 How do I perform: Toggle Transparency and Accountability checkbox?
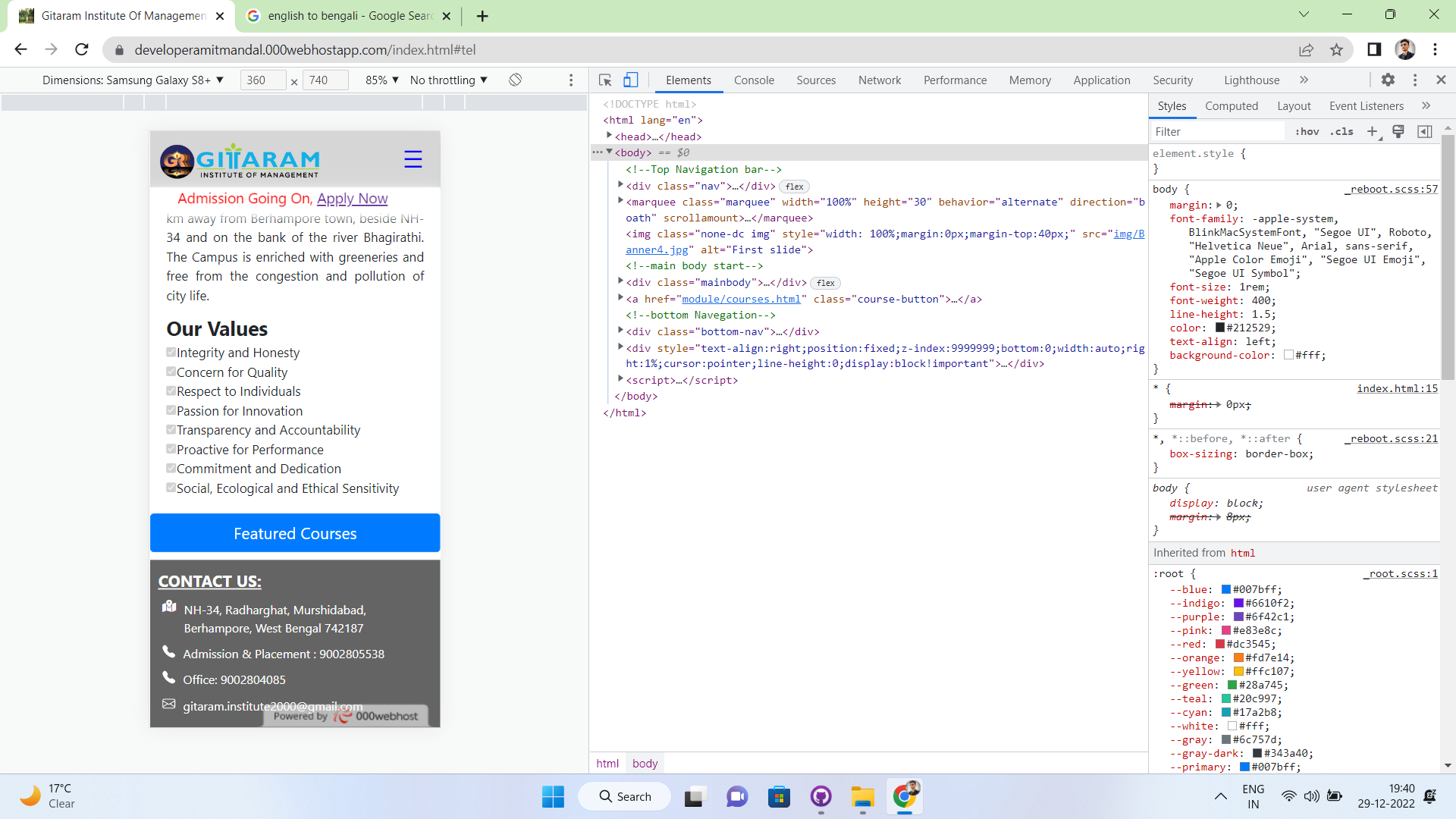click(171, 430)
